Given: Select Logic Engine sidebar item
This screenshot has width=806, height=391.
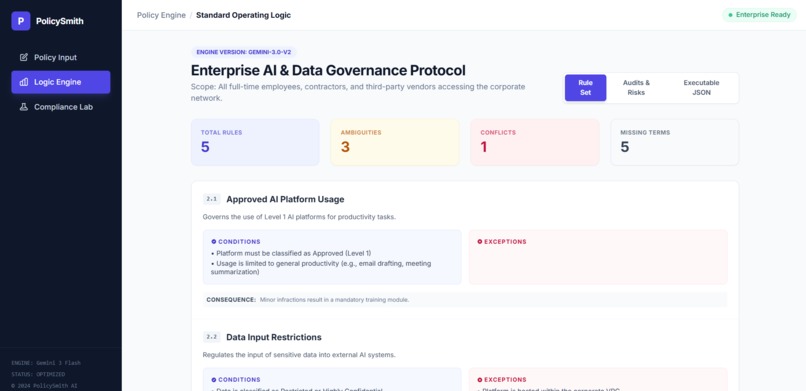Looking at the screenshot, I should tap(61, 82).
